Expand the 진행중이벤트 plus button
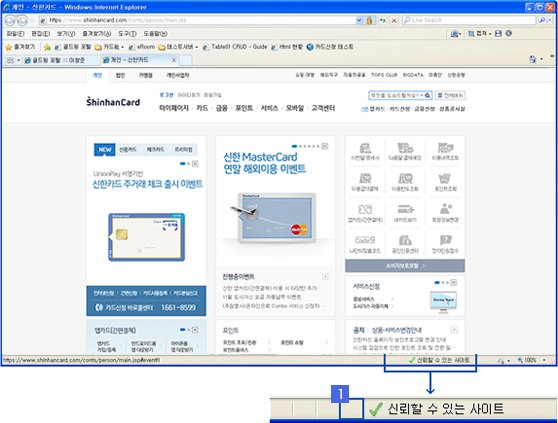The image size is (558, 423). (325, 276)
